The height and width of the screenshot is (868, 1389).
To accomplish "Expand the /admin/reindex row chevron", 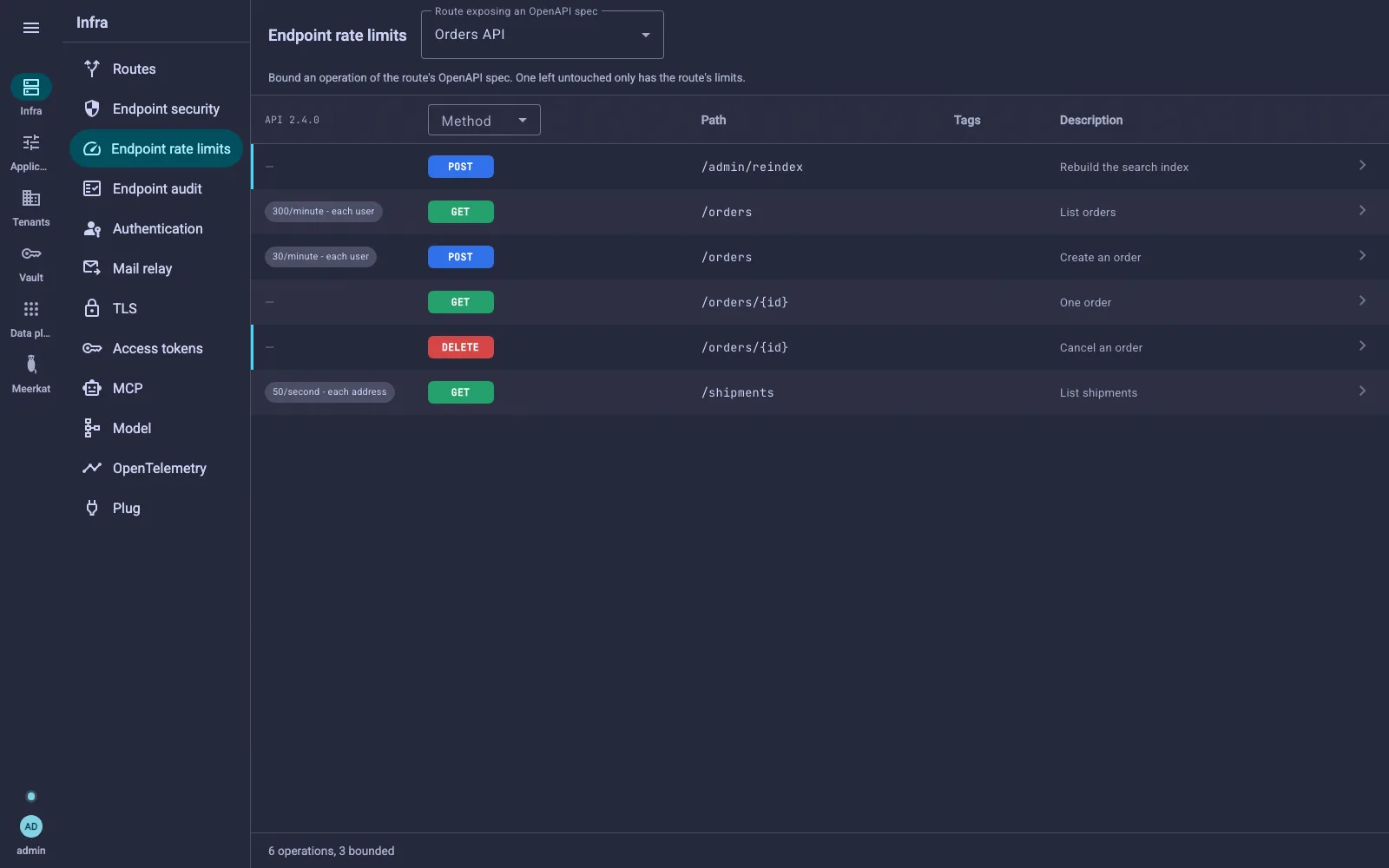I will pyautogui.click(x=1362, y=166).
